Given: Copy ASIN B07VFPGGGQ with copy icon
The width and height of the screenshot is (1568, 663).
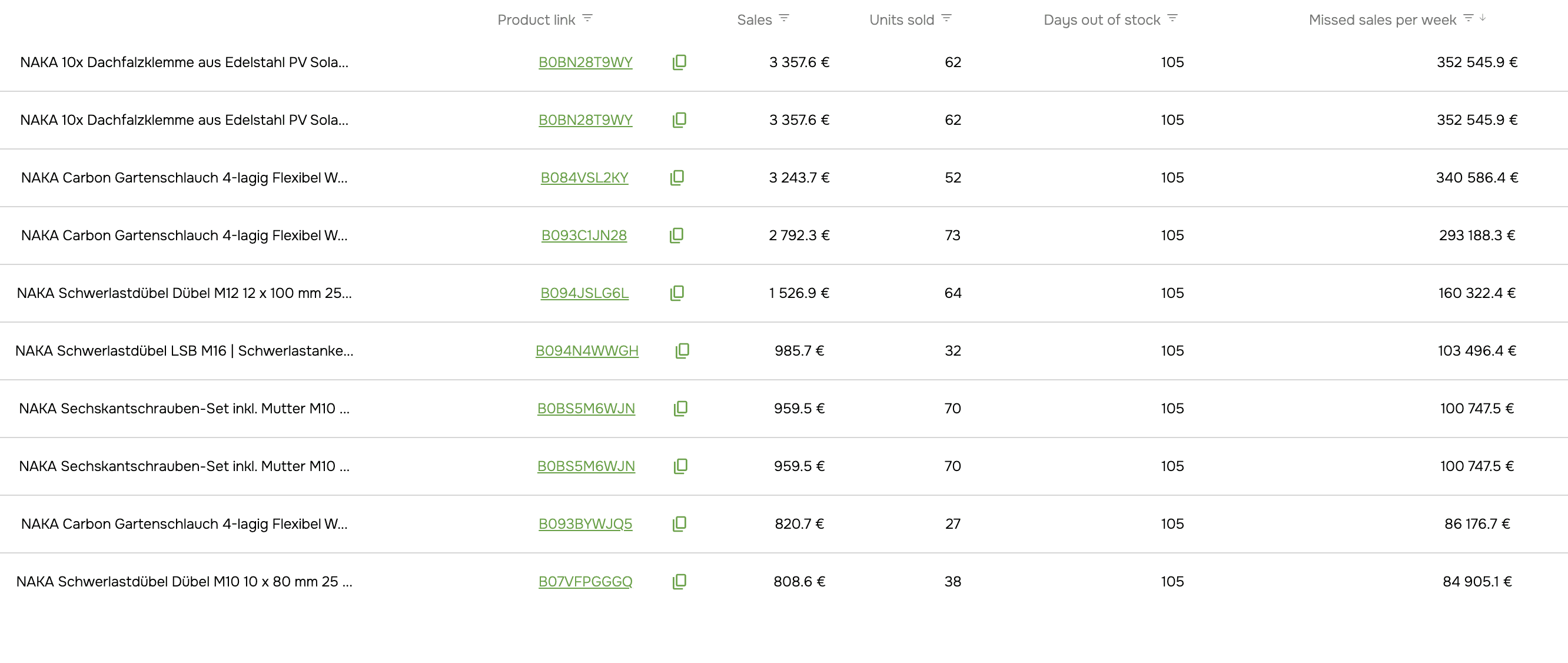Looking at the screenshot, I should pyautogui.click(x=679, y=582).
